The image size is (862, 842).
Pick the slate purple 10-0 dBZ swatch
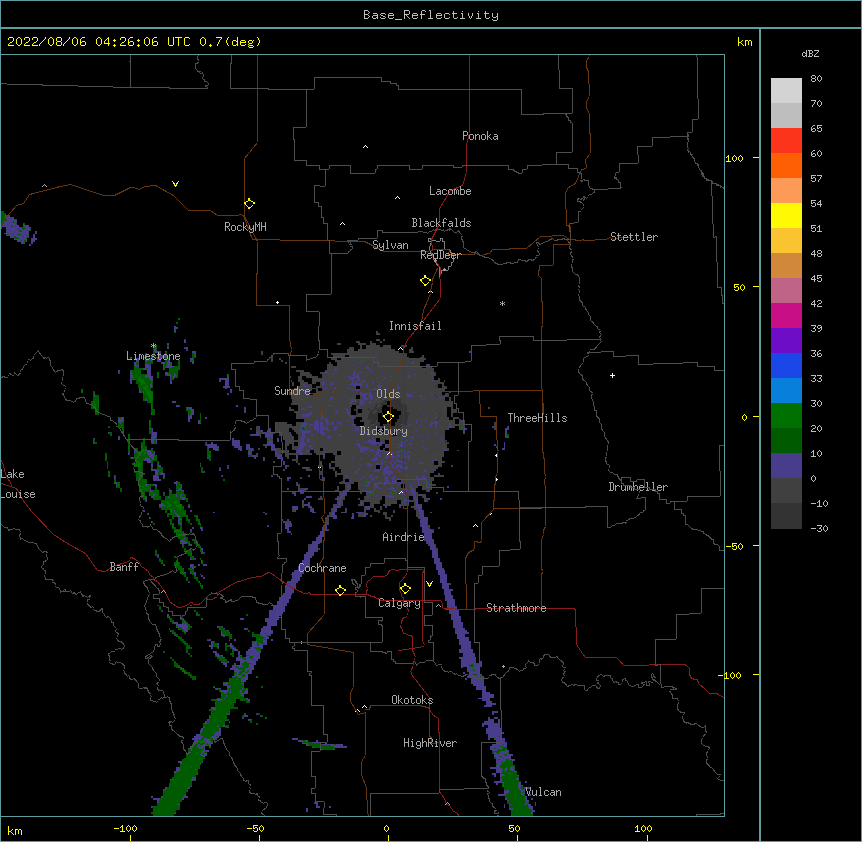point(786,466)
